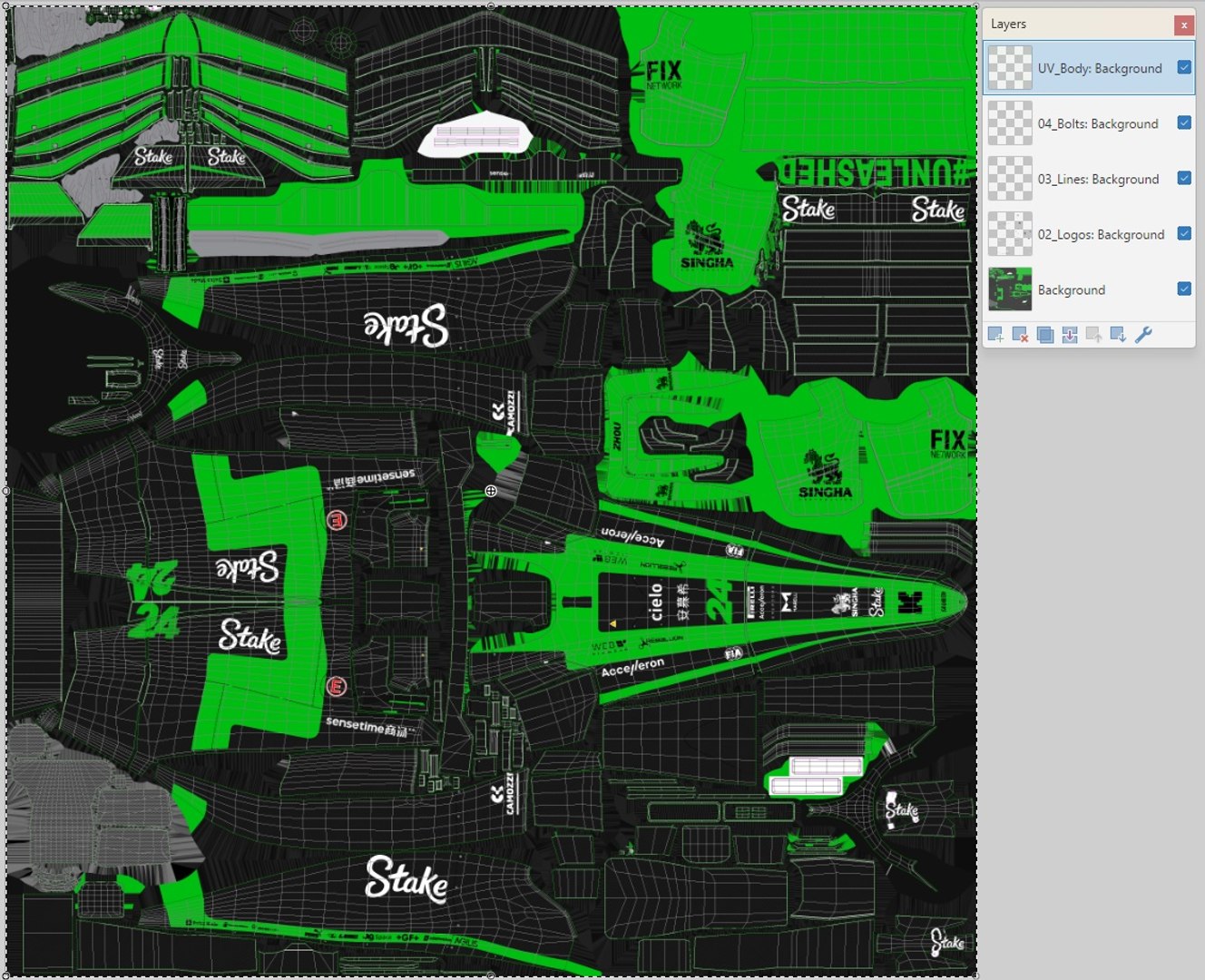Duplicate the selected layer
The image size is (1205, 980).
pos(1045,335)
